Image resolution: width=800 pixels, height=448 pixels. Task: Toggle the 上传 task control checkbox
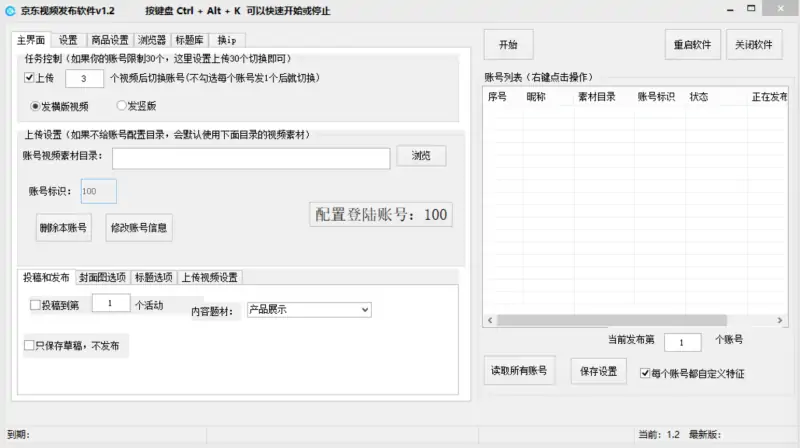pos(30,77)
